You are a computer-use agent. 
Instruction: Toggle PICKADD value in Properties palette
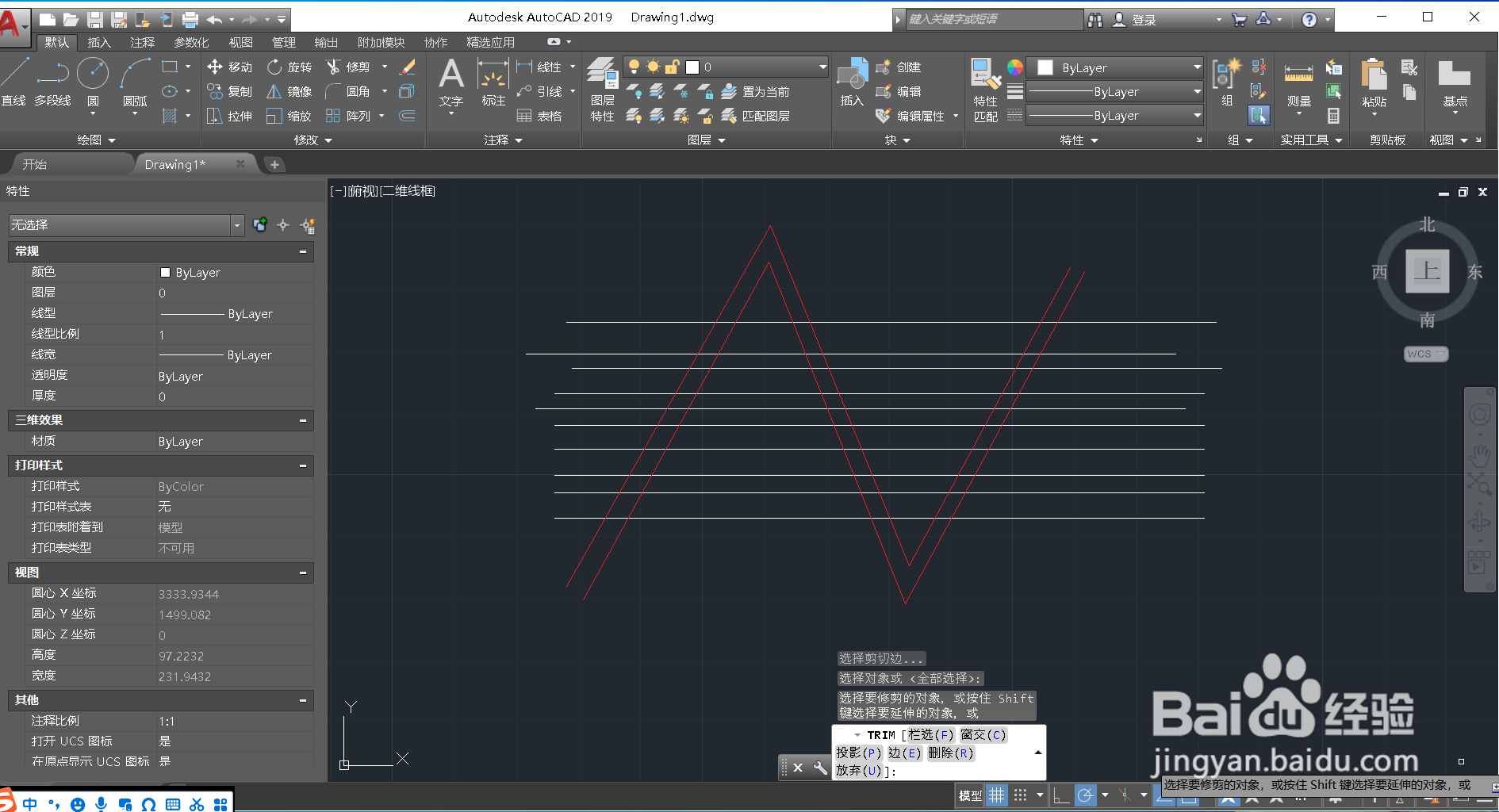[260, 226]
